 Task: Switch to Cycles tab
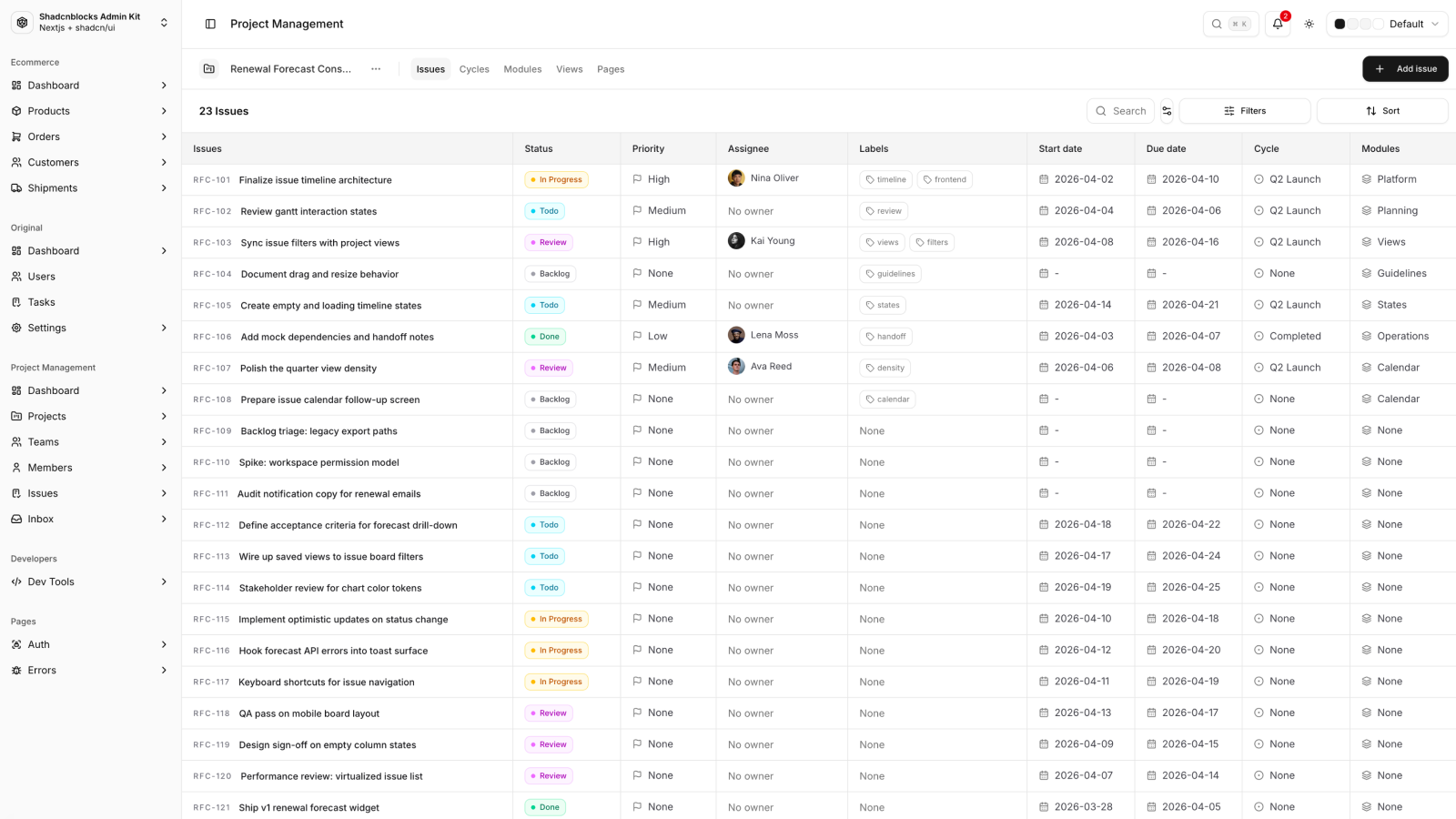click(474, 69)
